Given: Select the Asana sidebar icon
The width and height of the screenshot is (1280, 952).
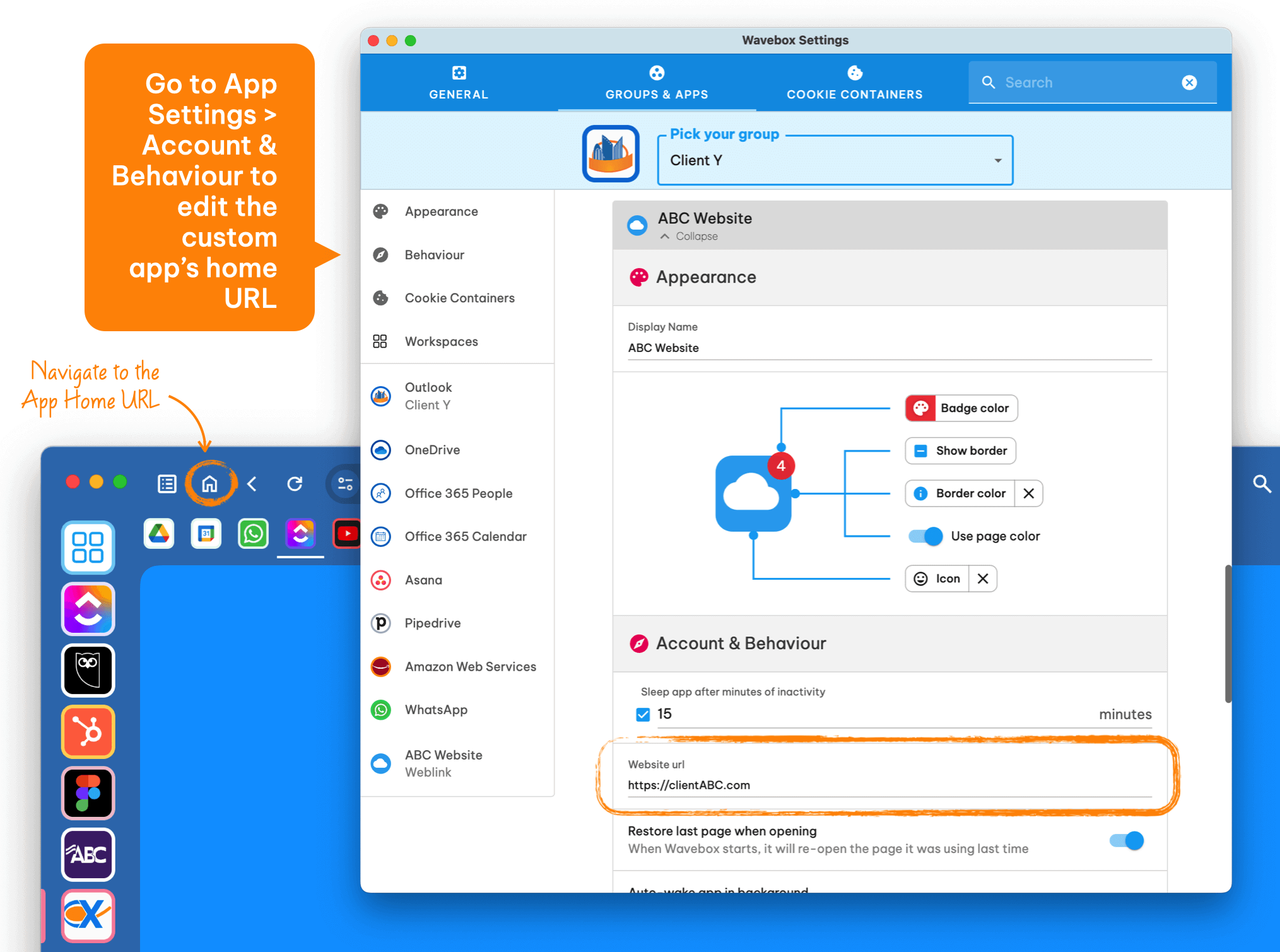Looking at the screenshot, I should tap(383, 580).
